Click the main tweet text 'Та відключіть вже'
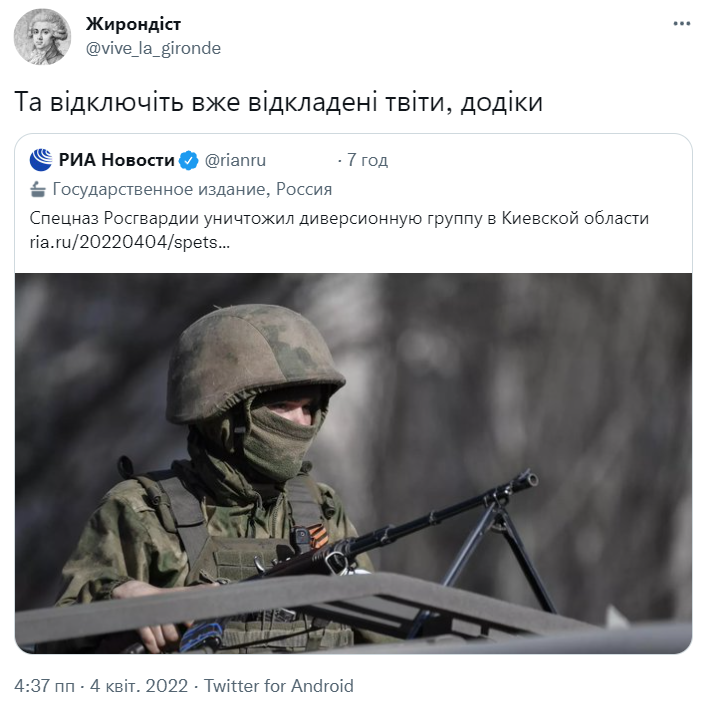Screen dimensions: 702x716 point(127,101)
